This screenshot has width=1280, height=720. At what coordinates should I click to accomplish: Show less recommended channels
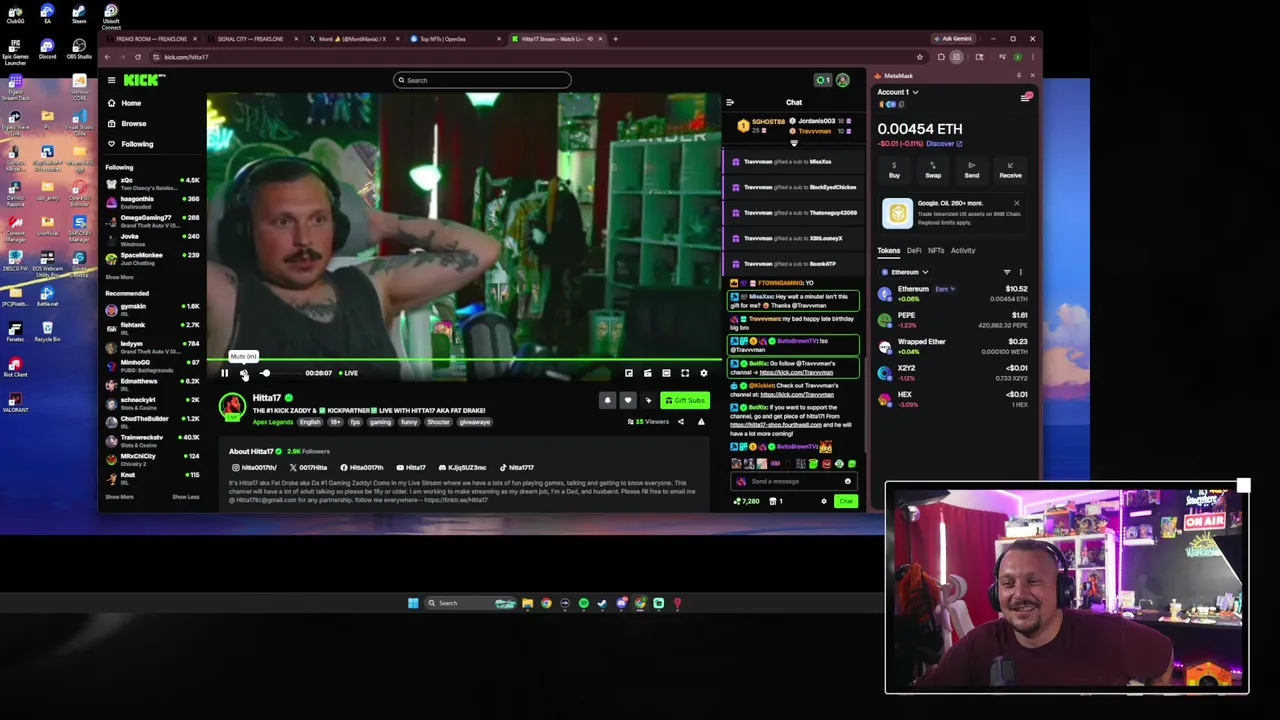pyautogui.click(x=185, y=497)
